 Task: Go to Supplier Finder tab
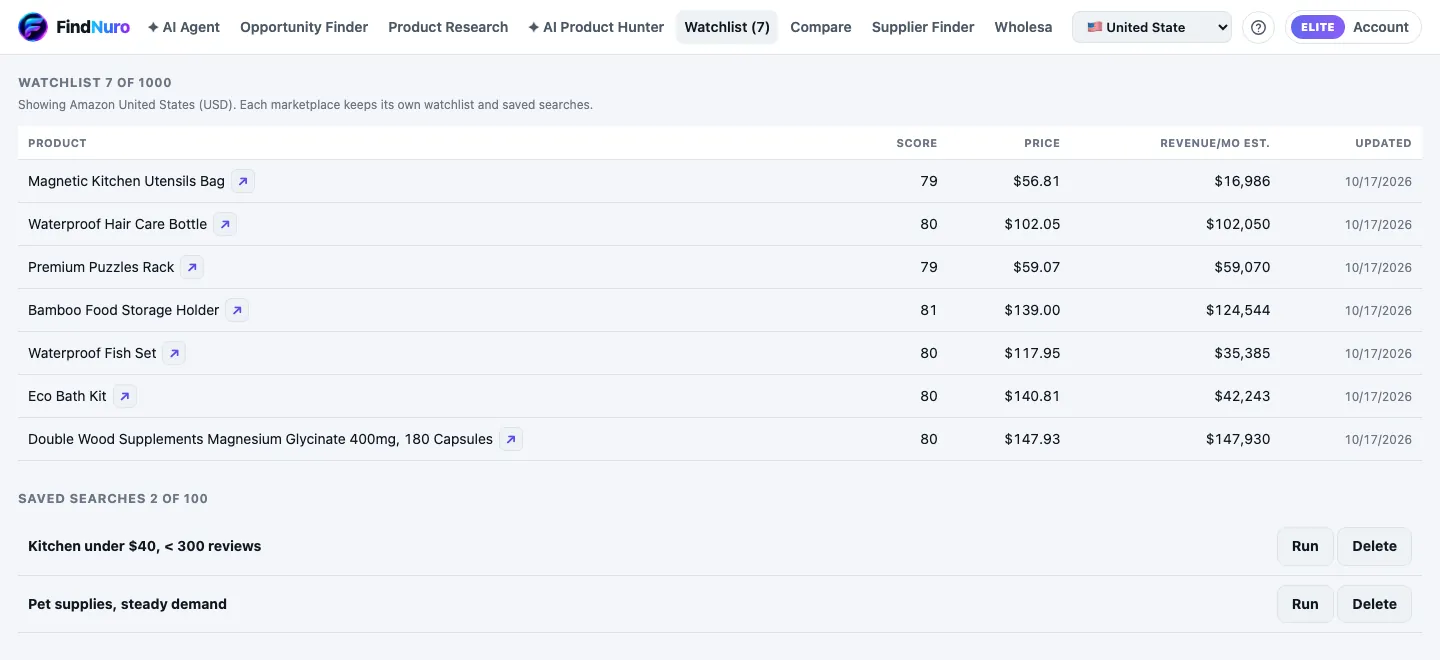point(923,27)
